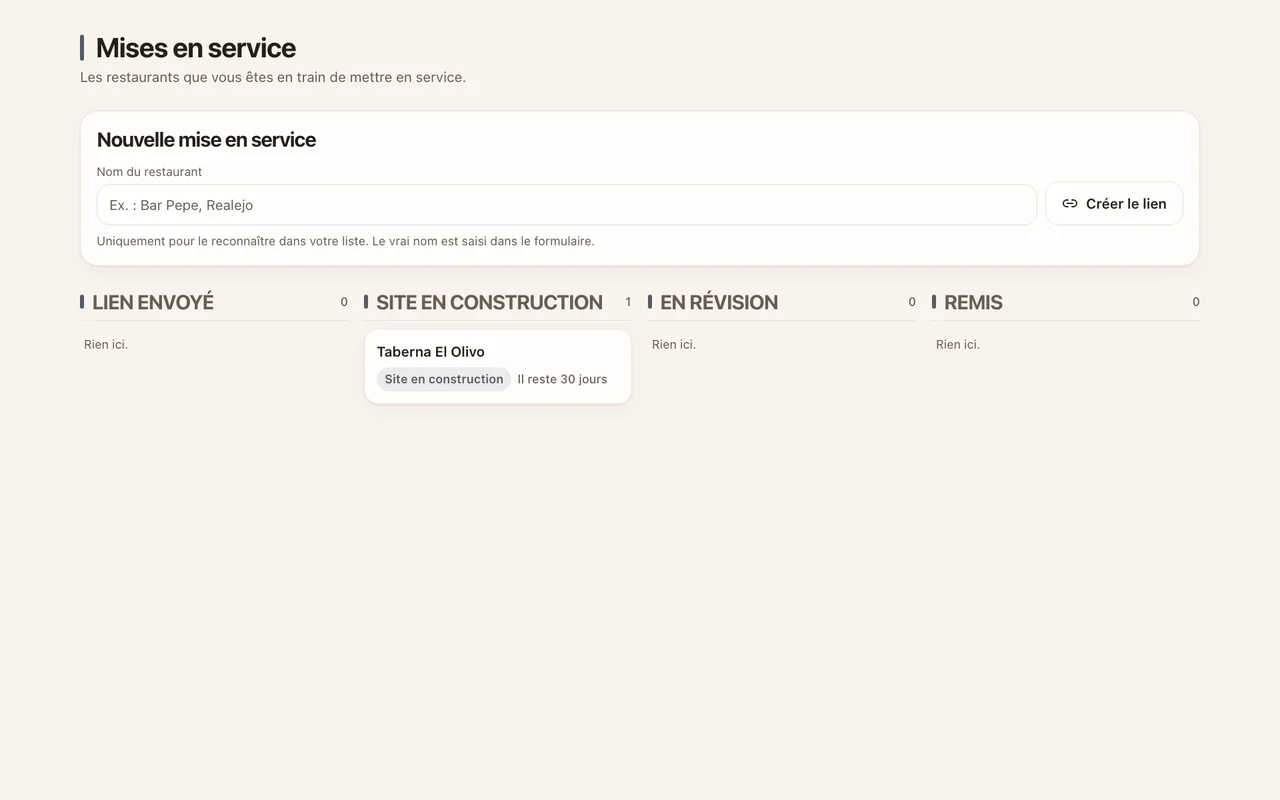Viewport: 1280px width, 800px height.
Task: Click the "Site en construction" status badge
Action: pos(444,379)
